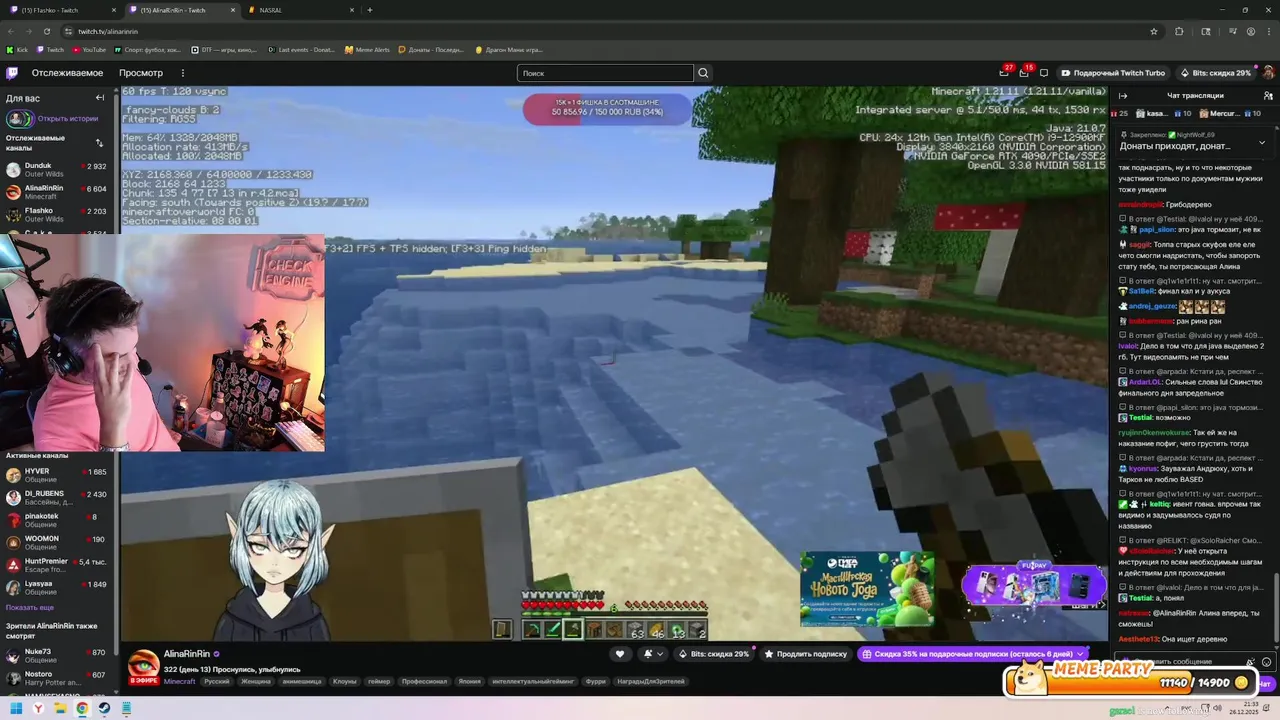Open HuntPremier channel in the sidebar

tap(56, 565)
